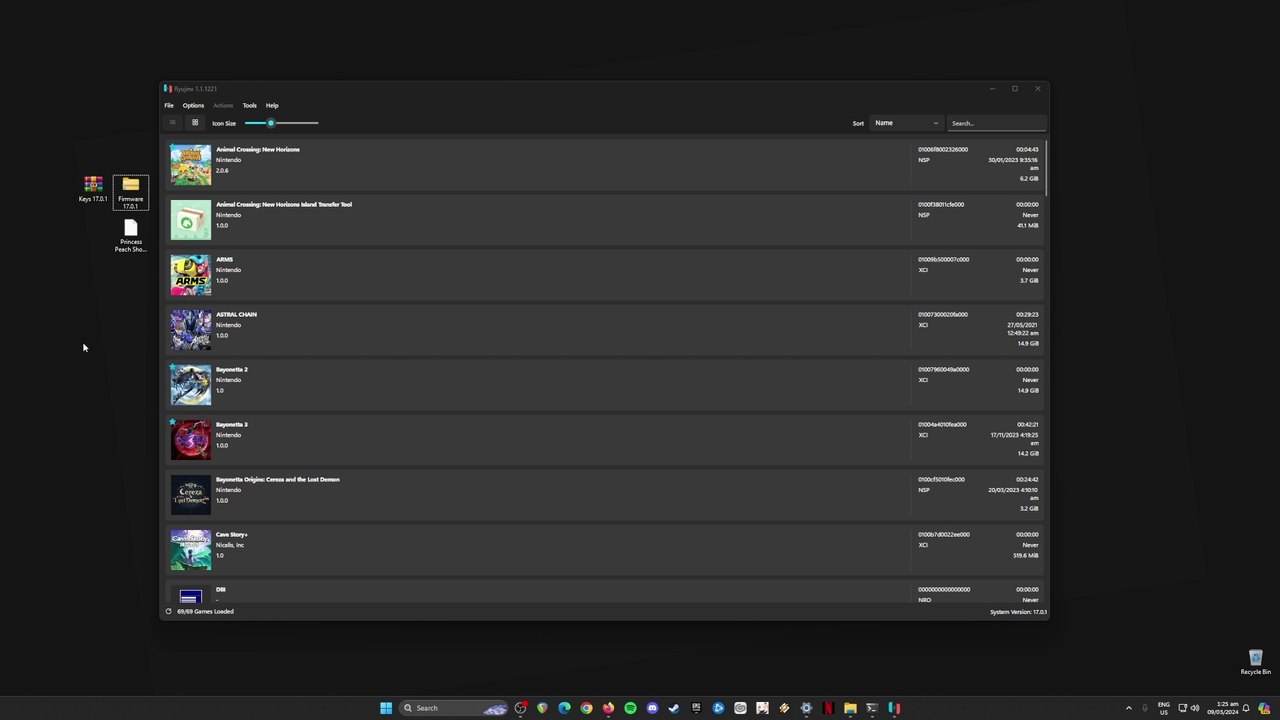This screenshot has width=1280, height=720.
Task: Select the ARMS game cover
Action: (x=190, y=275)
